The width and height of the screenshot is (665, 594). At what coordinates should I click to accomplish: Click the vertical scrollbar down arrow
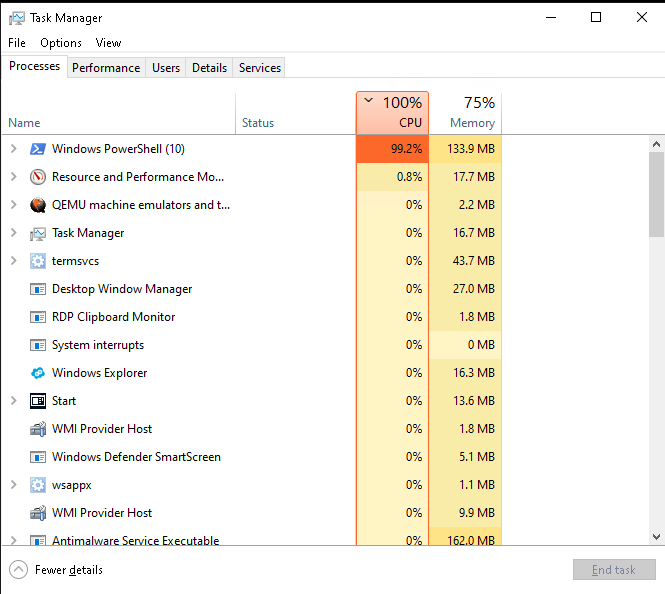tap(657, 536)
